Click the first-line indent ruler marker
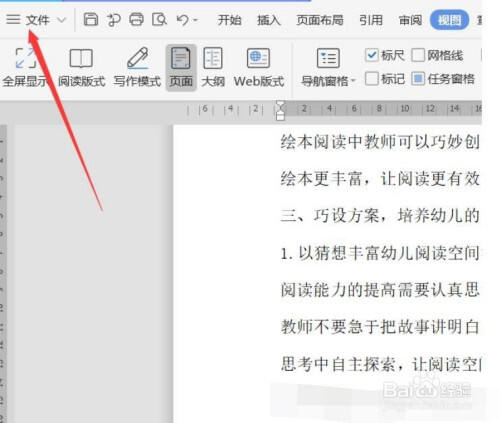Screen dimensions: 500x423 (281, 106)
